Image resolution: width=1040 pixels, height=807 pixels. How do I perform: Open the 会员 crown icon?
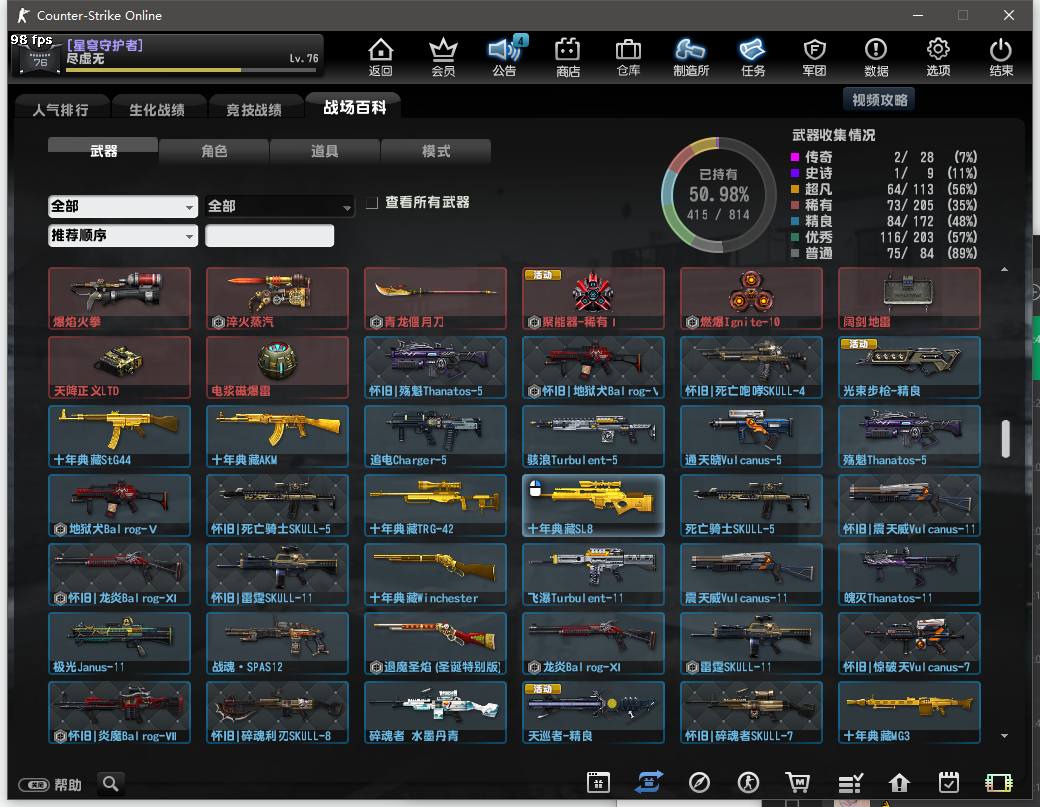tap(443, 56)
